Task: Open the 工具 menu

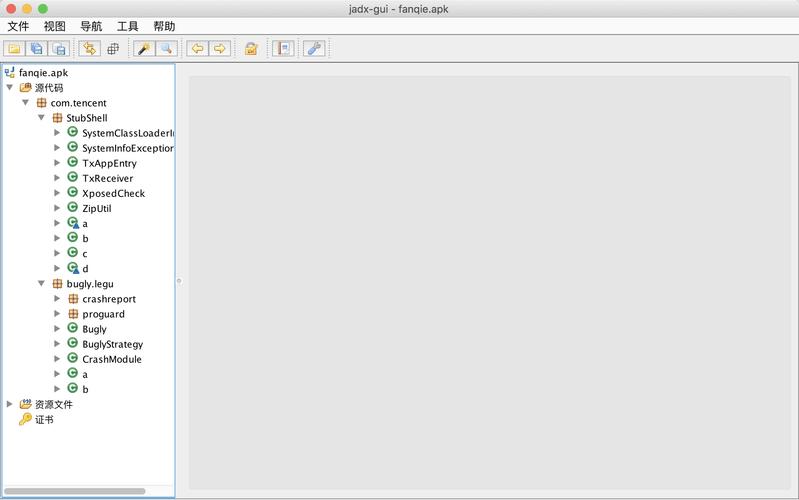Action: [x=127, y=26]
